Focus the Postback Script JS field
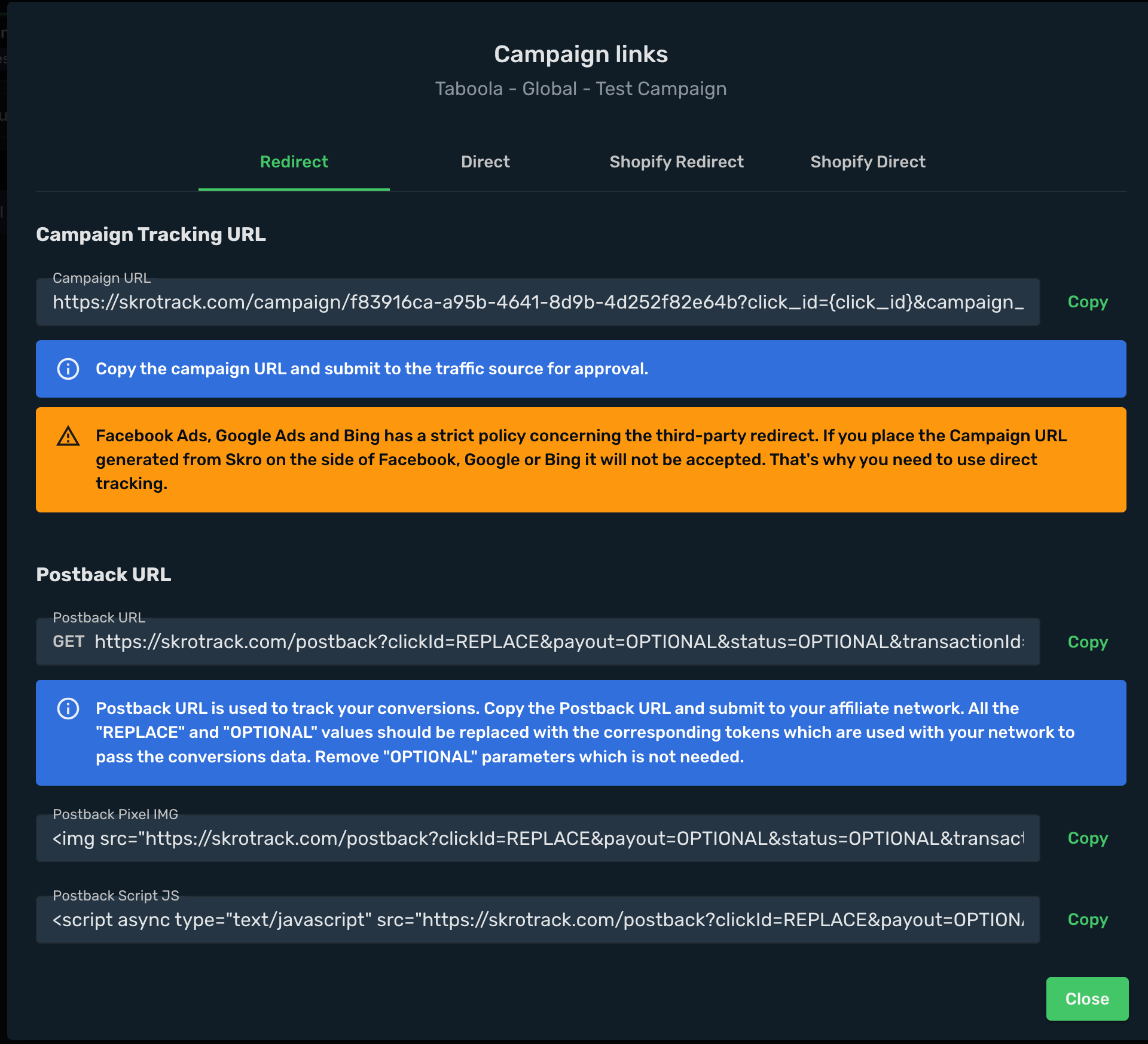 [x=538, y=920]
